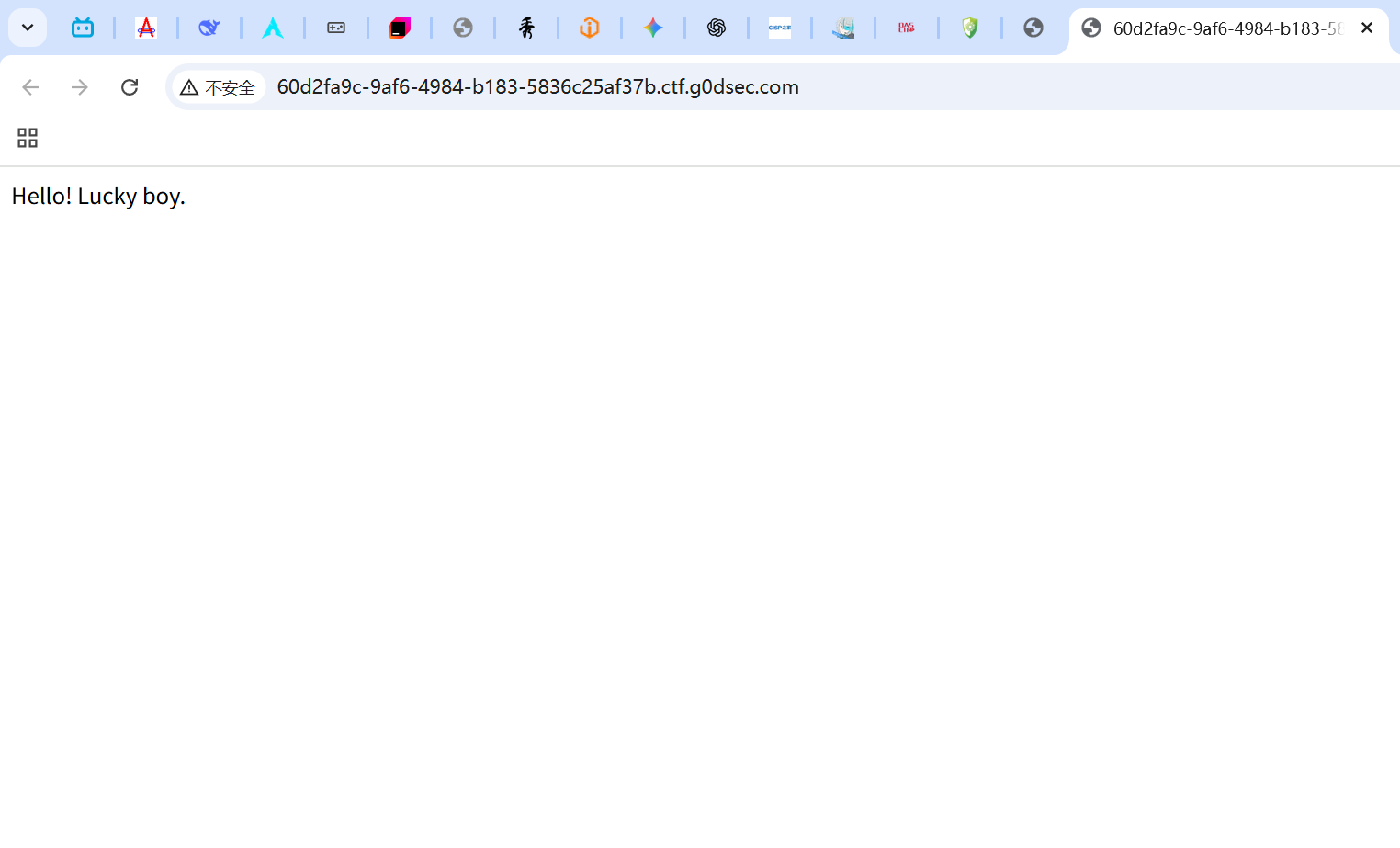Click the URL address bar text
Screen dimensions: 1400x848
[537, 87]
